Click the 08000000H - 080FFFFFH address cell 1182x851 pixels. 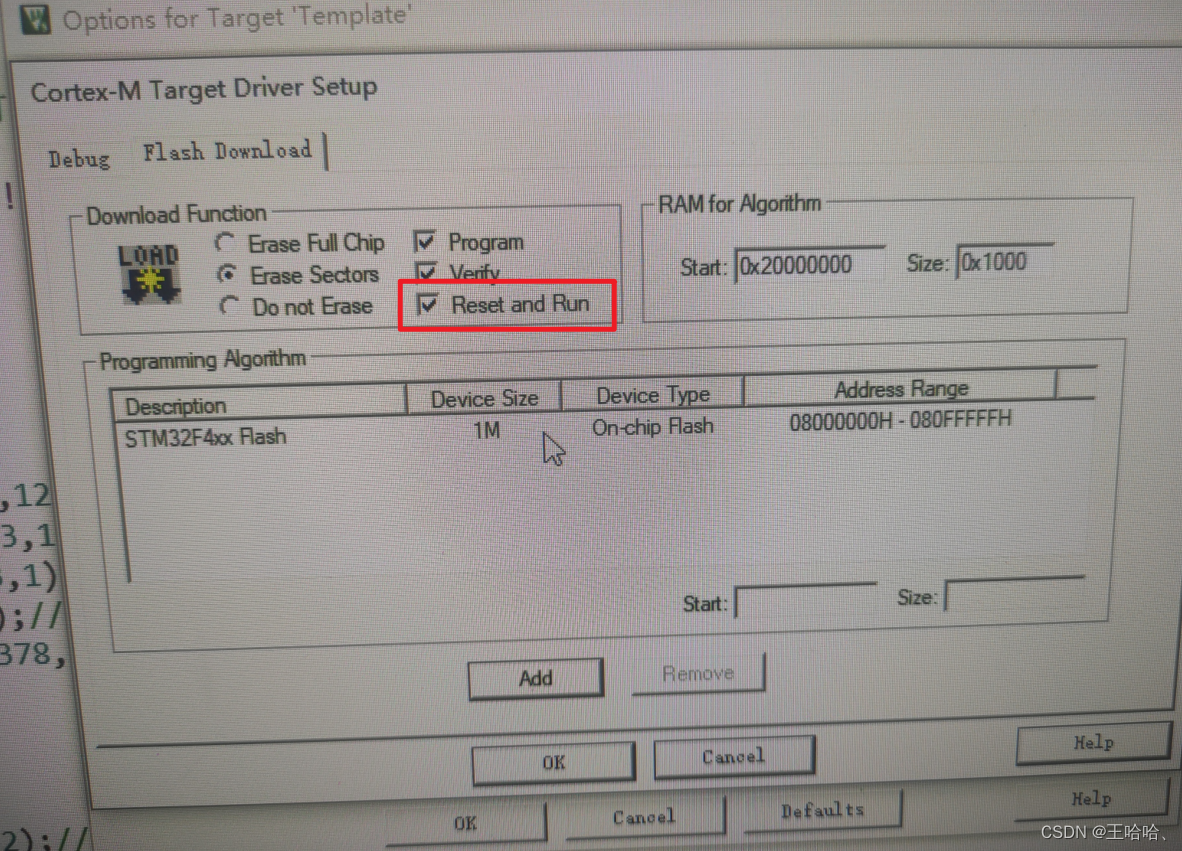(x=900, y=420)
